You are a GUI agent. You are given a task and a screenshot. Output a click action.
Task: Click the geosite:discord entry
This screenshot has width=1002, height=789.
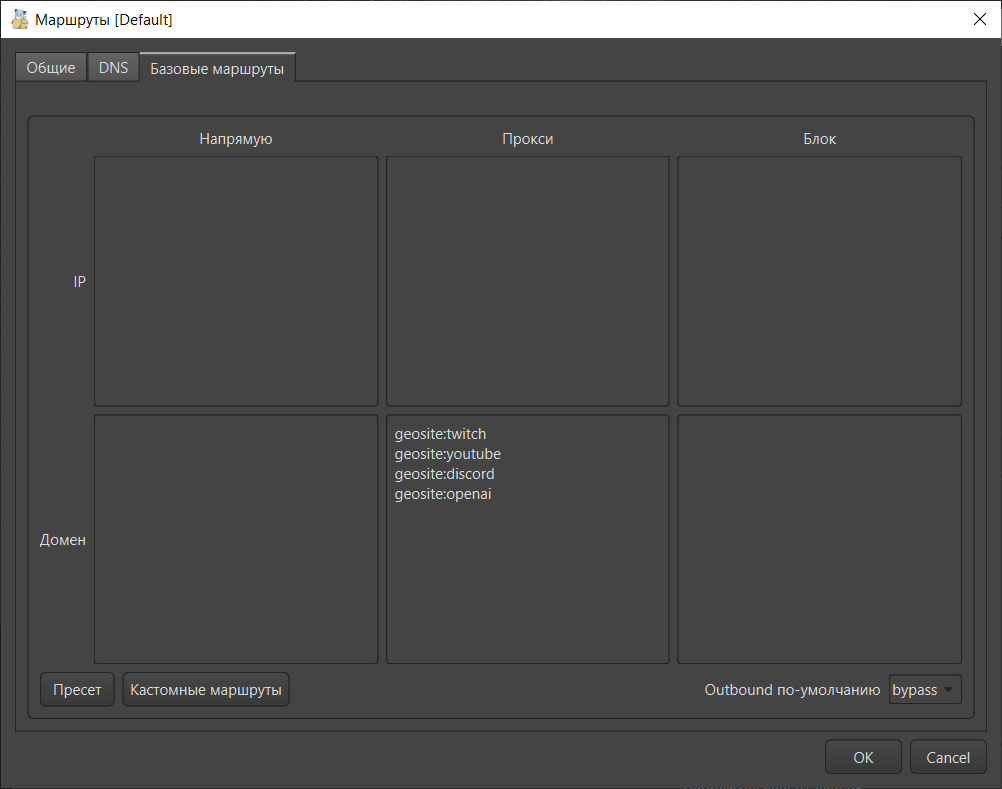[x=444, y=474]
